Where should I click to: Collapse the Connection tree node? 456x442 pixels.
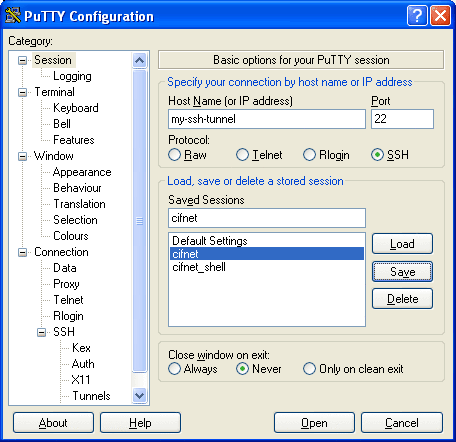point(22,252)
